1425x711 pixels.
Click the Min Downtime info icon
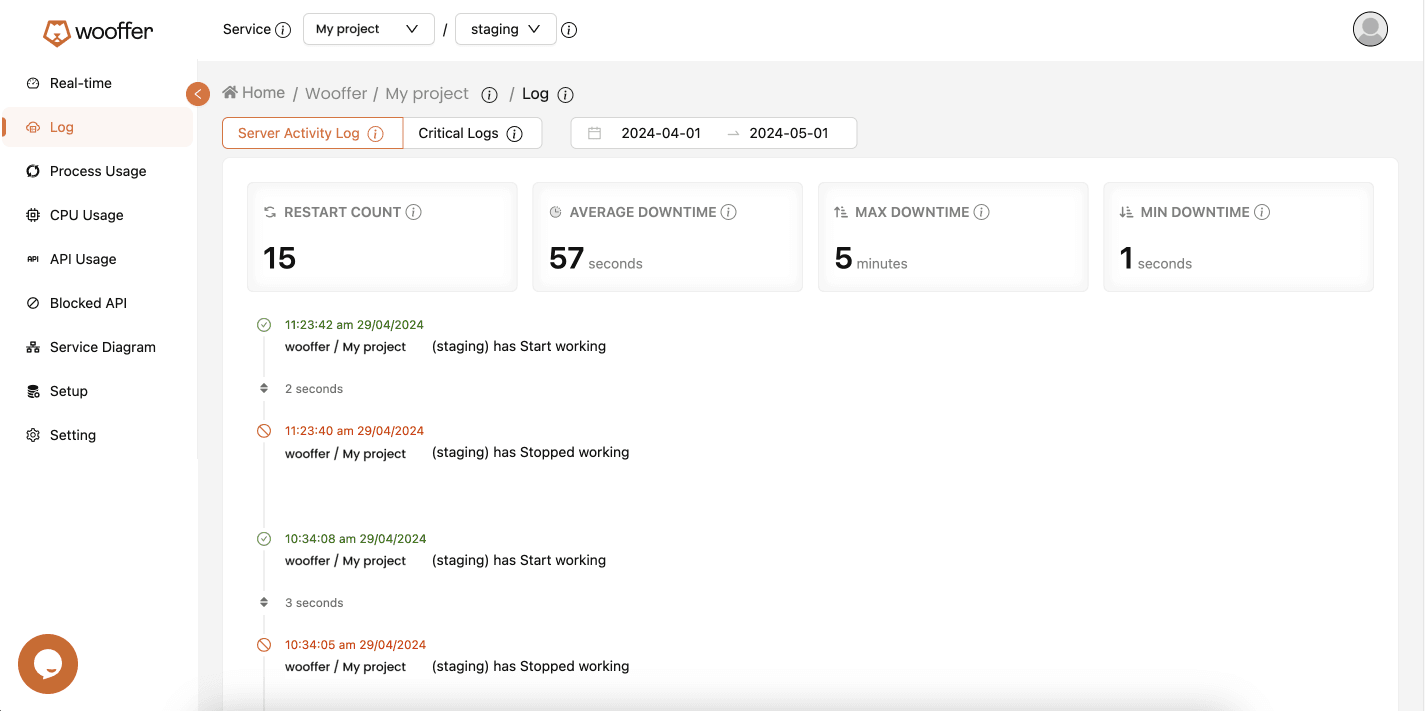pos(1262,212)
